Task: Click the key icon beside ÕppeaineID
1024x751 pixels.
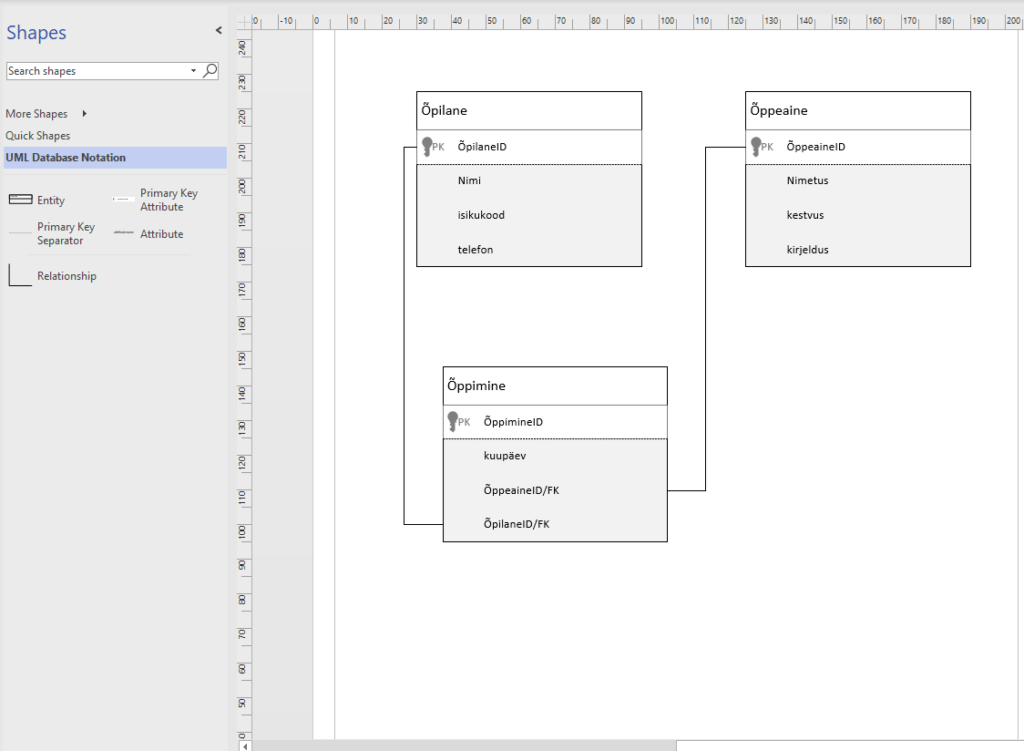Action: coord(758,147)
